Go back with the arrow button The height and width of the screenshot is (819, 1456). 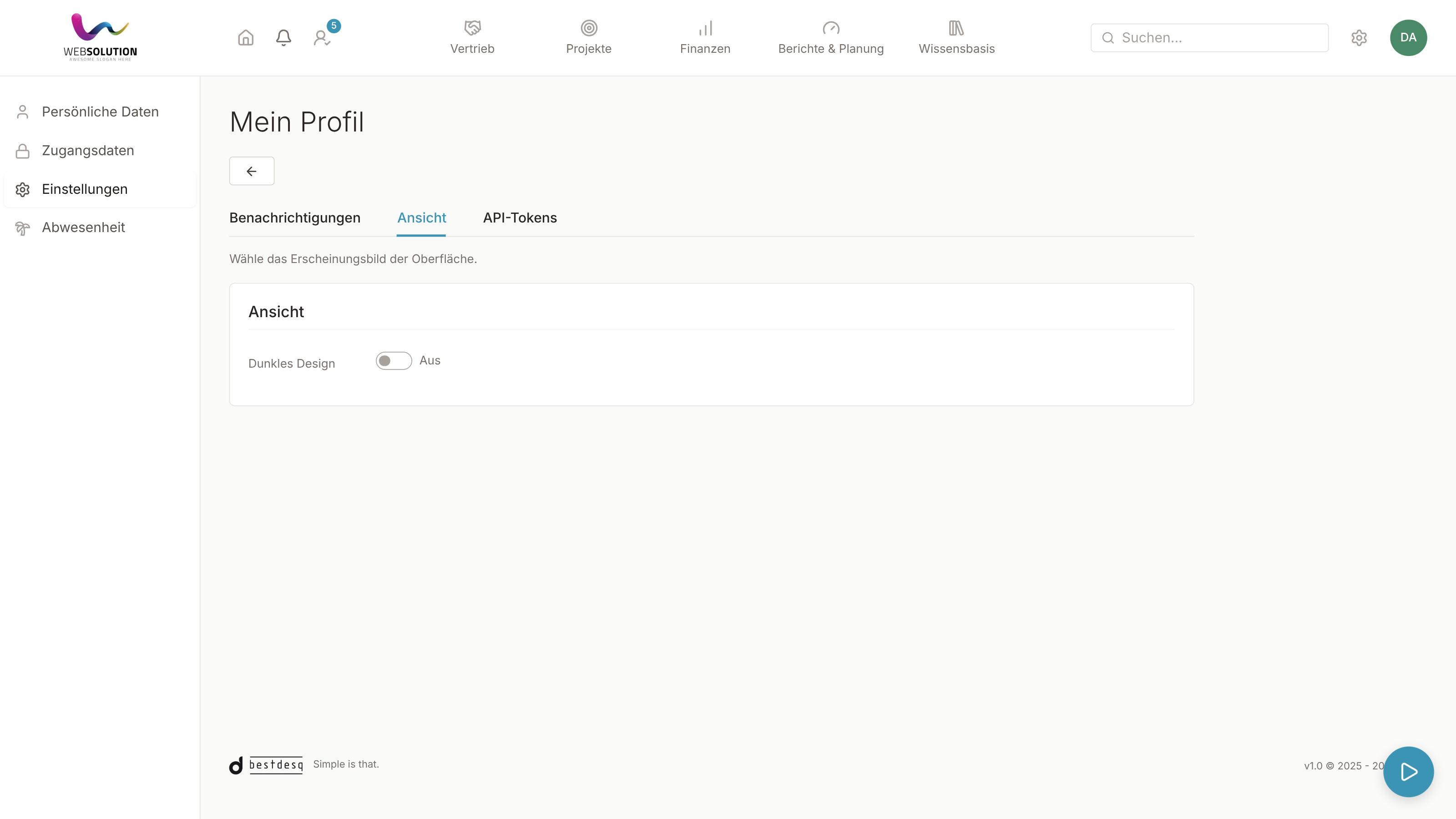pyautogui.click(x=252, y=171)
